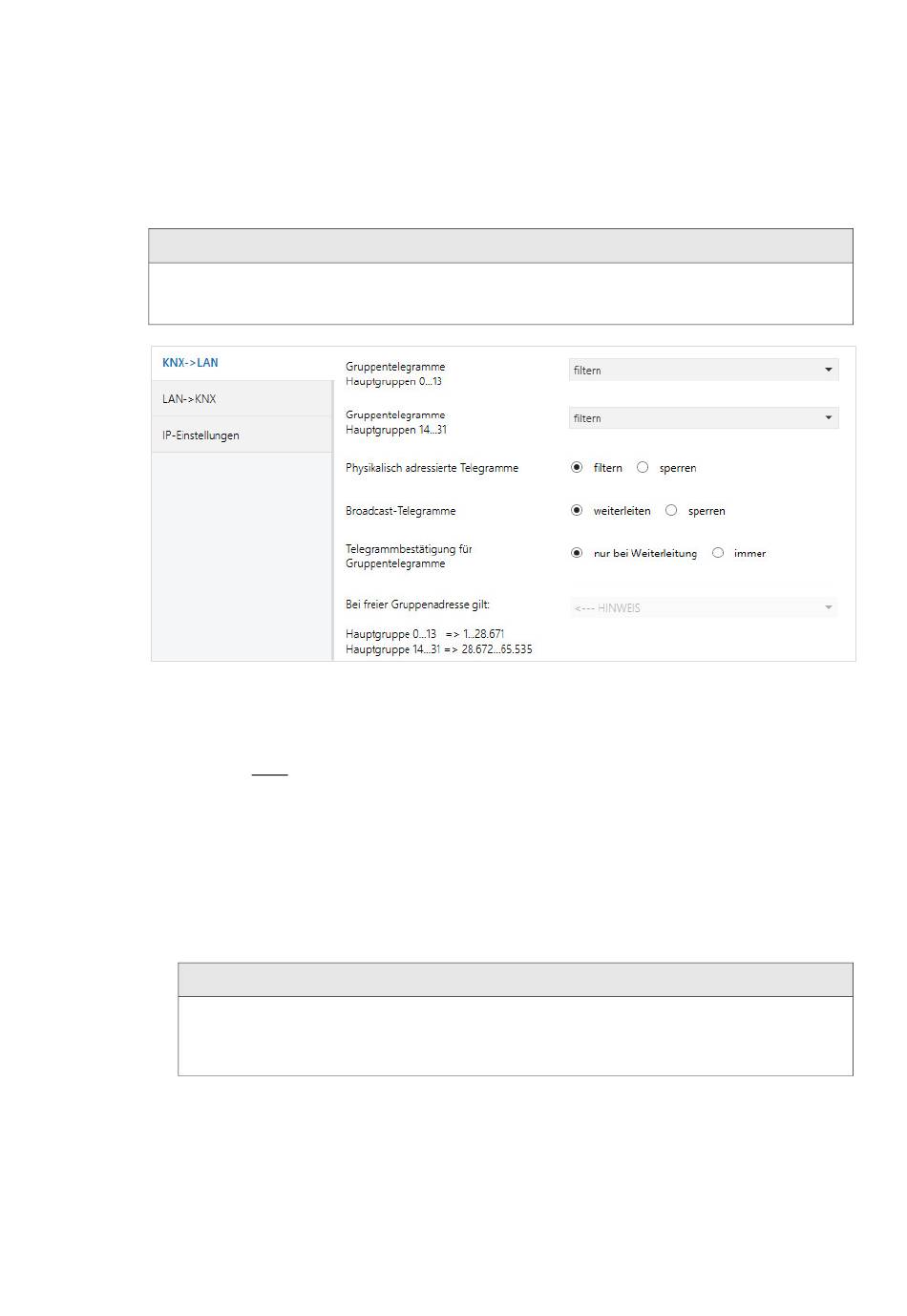Select nur bei Weiterleitung option

pos(577,553)
